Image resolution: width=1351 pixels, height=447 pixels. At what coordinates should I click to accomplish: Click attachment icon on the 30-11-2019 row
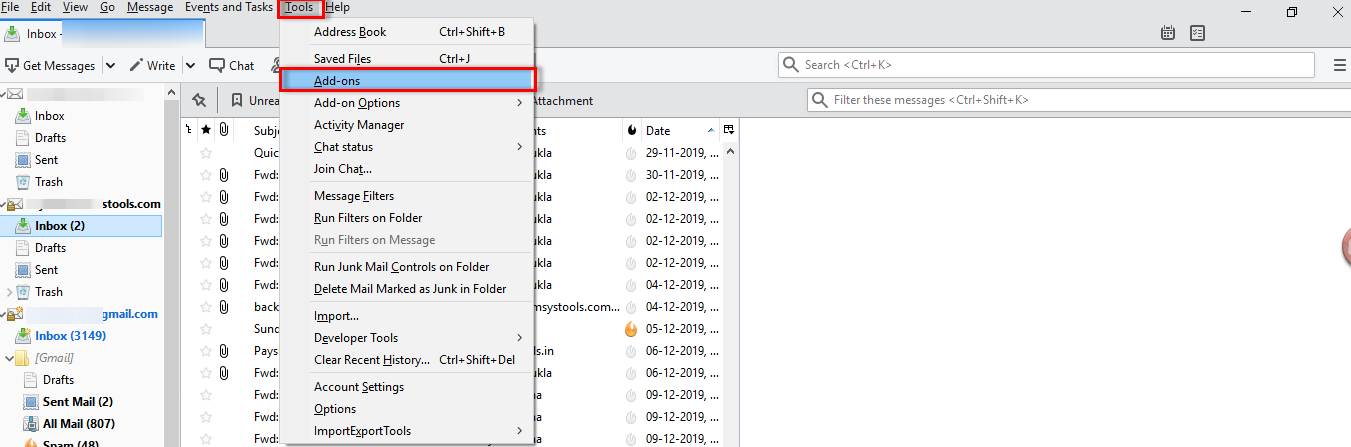[224, 175]
